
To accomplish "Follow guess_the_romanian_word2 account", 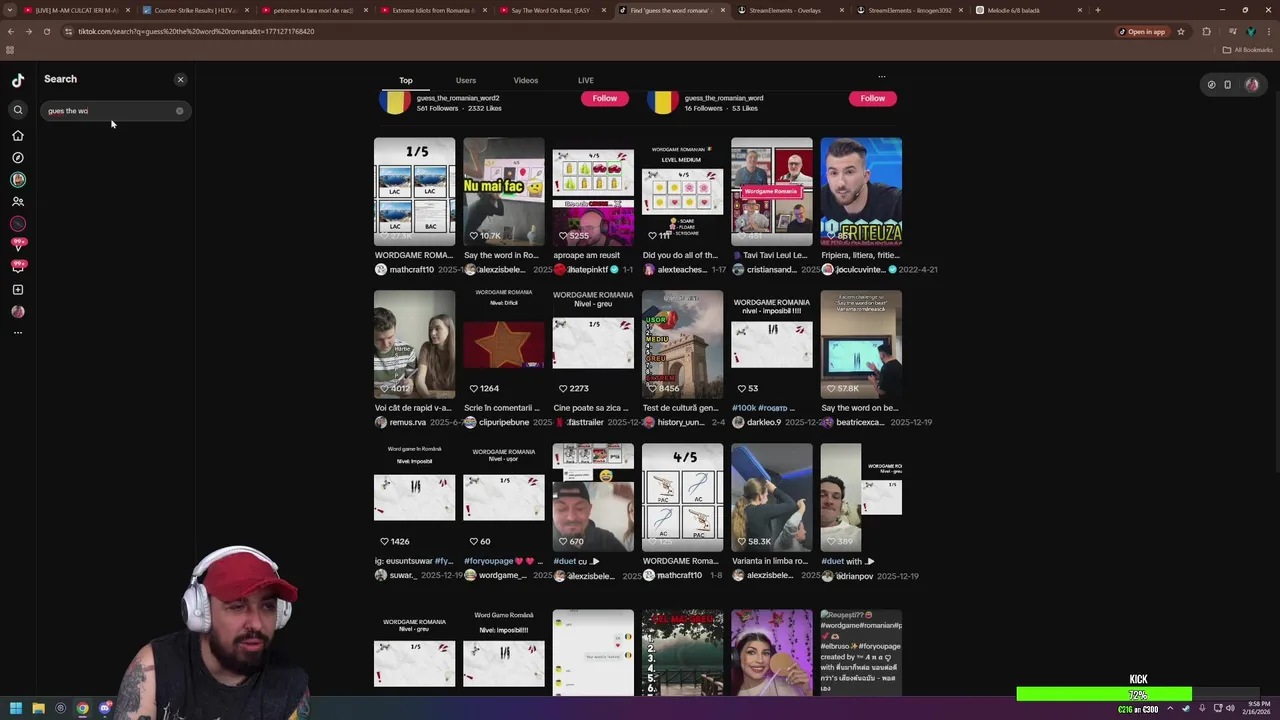I will click(605, 98).
